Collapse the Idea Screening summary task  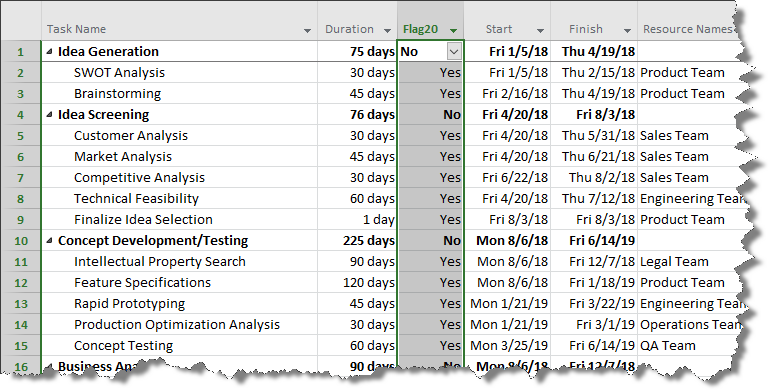50,115
